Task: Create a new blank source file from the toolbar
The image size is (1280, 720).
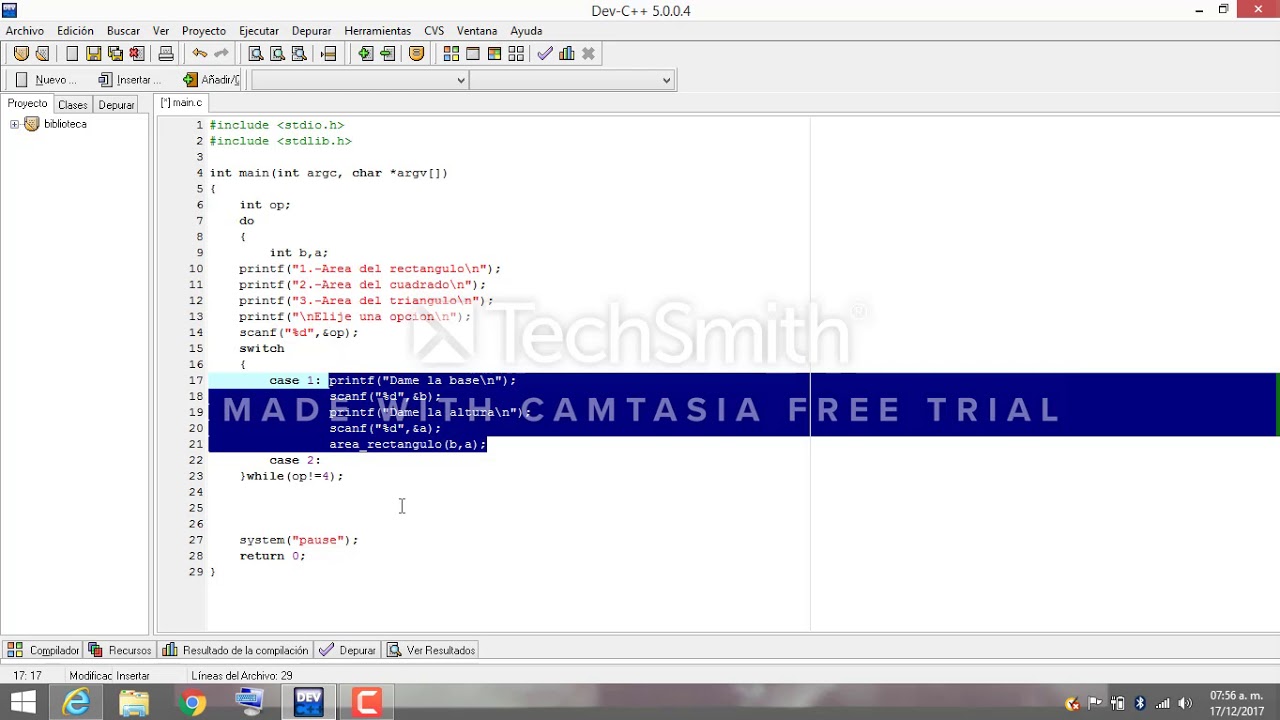Action: click(72, 54)
